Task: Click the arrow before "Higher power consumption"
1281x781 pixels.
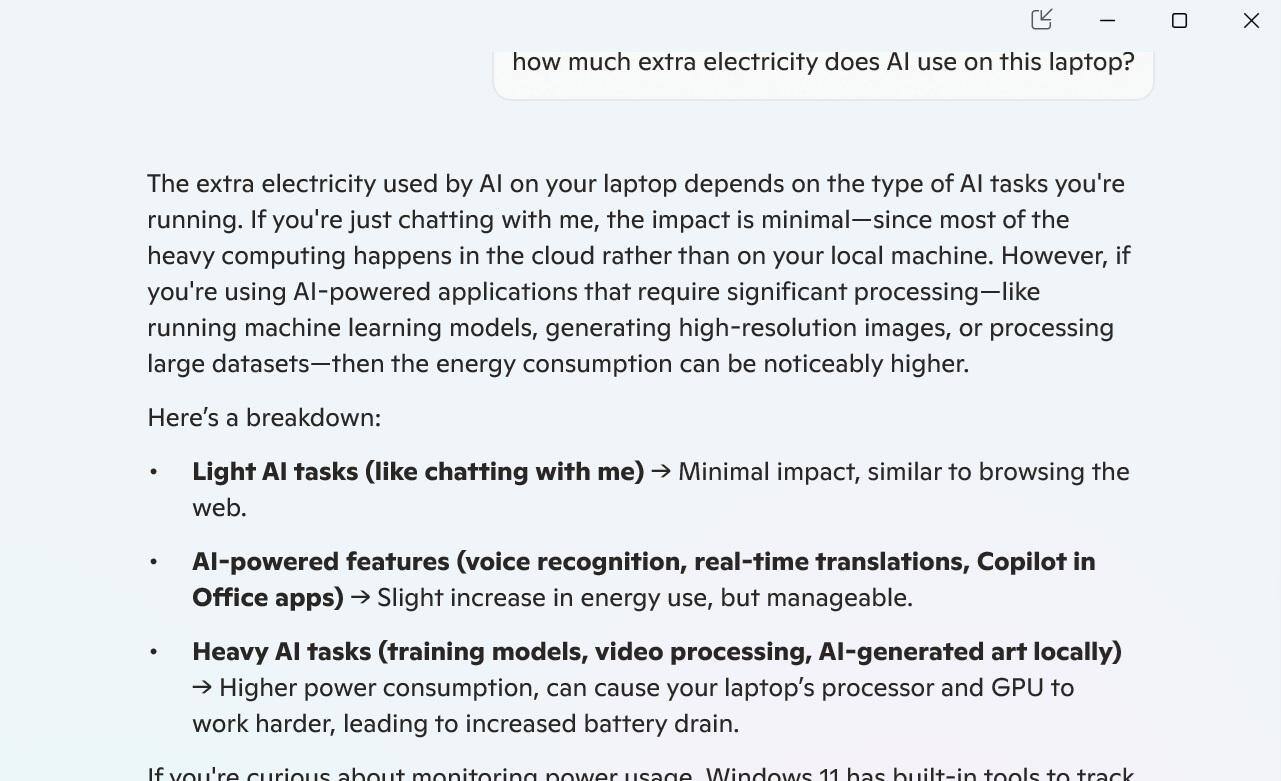Action: point(202,687)
